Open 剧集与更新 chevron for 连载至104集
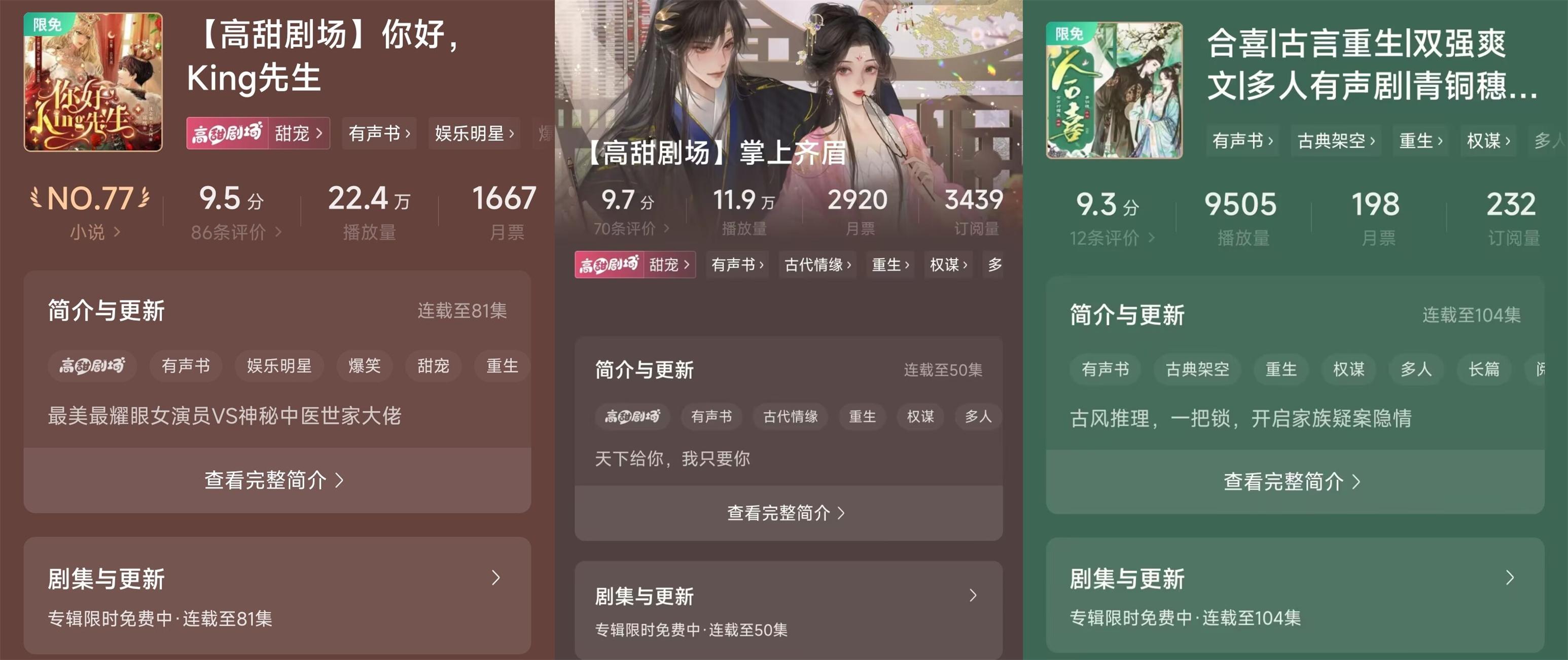 tap(1510, 577)
